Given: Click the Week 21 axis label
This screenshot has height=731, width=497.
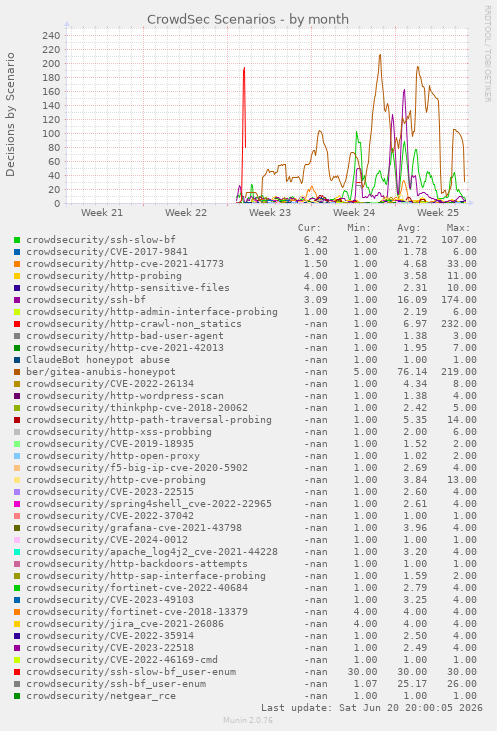Looking at the screenshot, I should (102, 213).
